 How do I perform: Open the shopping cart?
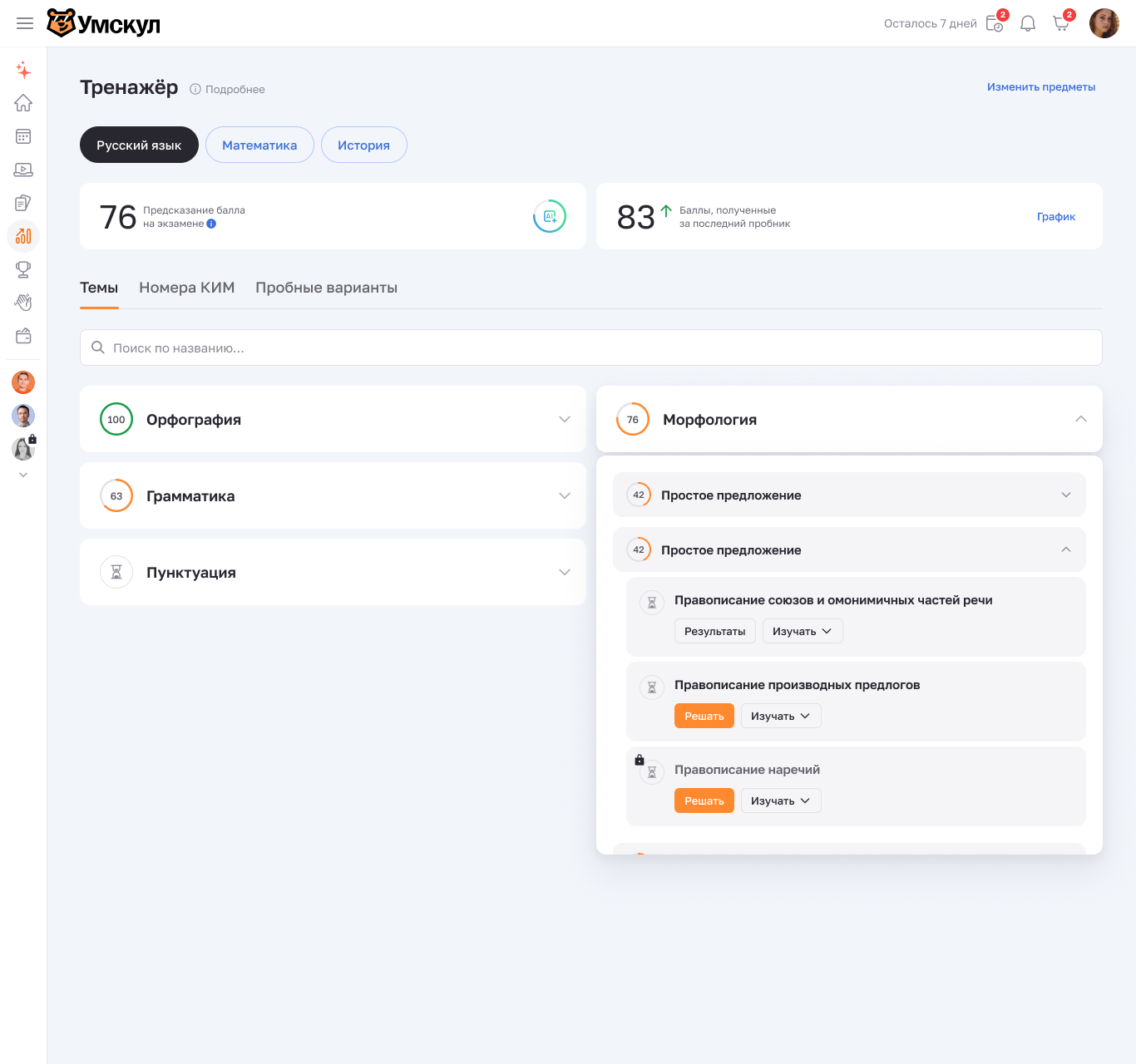click(1061, 23)
